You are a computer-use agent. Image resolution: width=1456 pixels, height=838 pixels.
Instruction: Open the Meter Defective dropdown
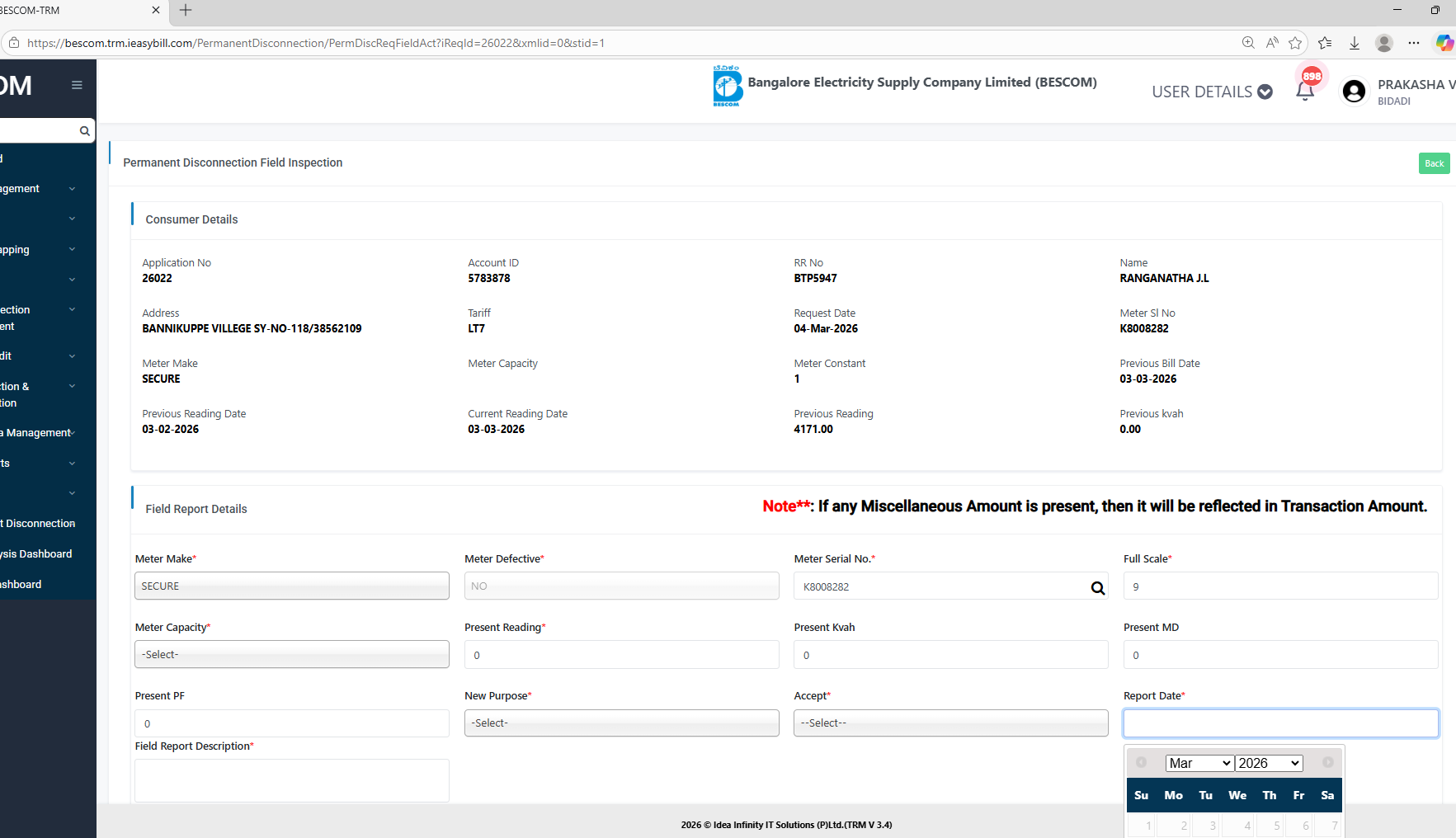[x=622, y=586]
